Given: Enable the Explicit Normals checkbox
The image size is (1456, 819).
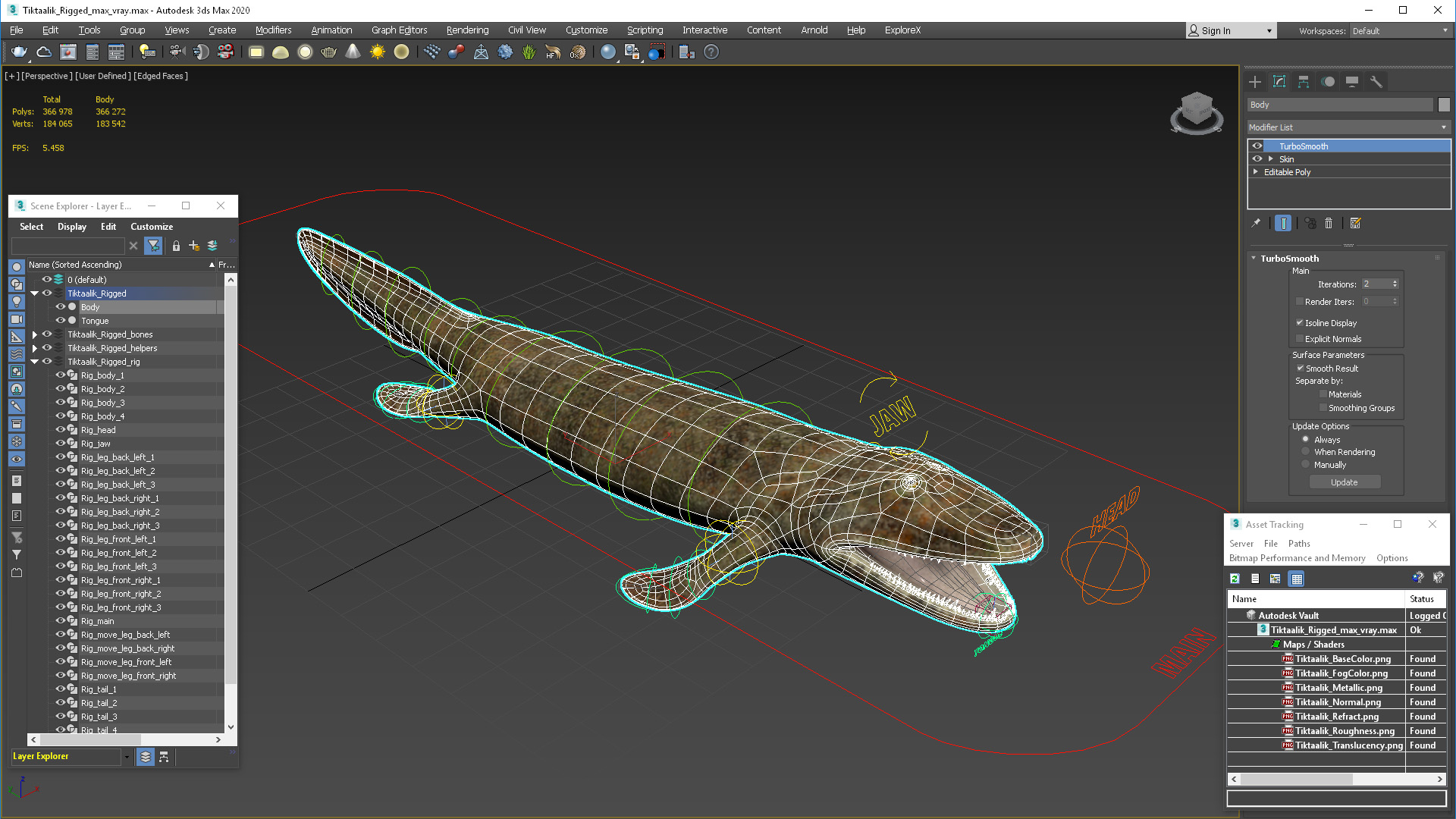Looking at the screenshot, I should [1300, 339].
